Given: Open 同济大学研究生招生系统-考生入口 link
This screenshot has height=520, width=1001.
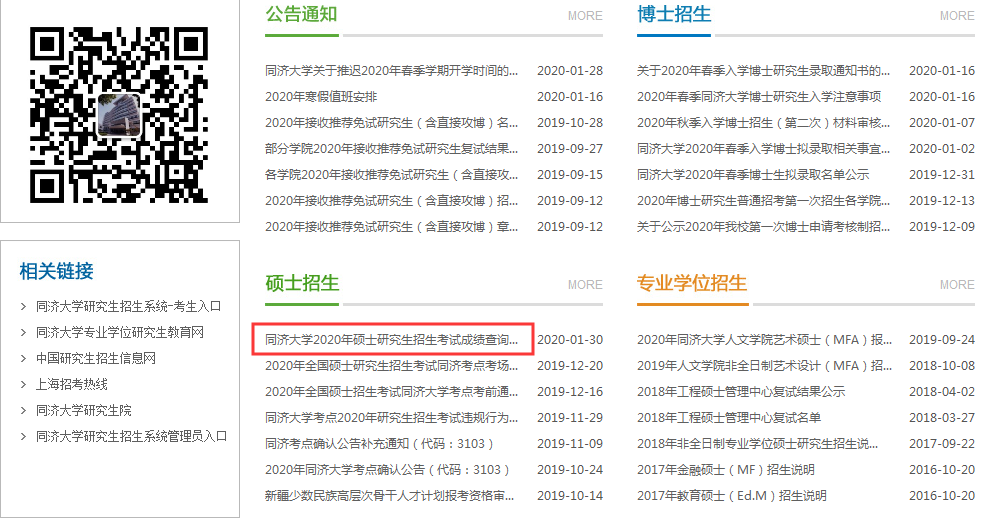Looking at the screenshot, I should [x=128, y=306].
